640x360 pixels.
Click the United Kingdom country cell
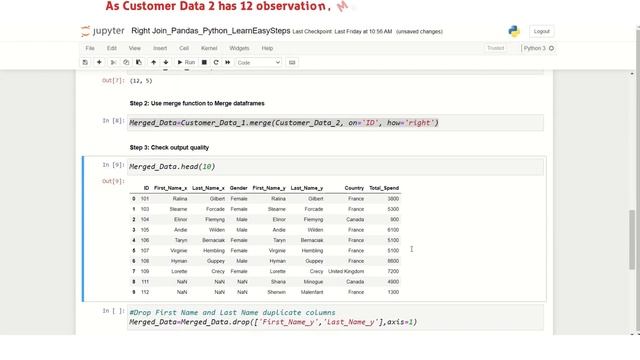(x=346, y=271)
